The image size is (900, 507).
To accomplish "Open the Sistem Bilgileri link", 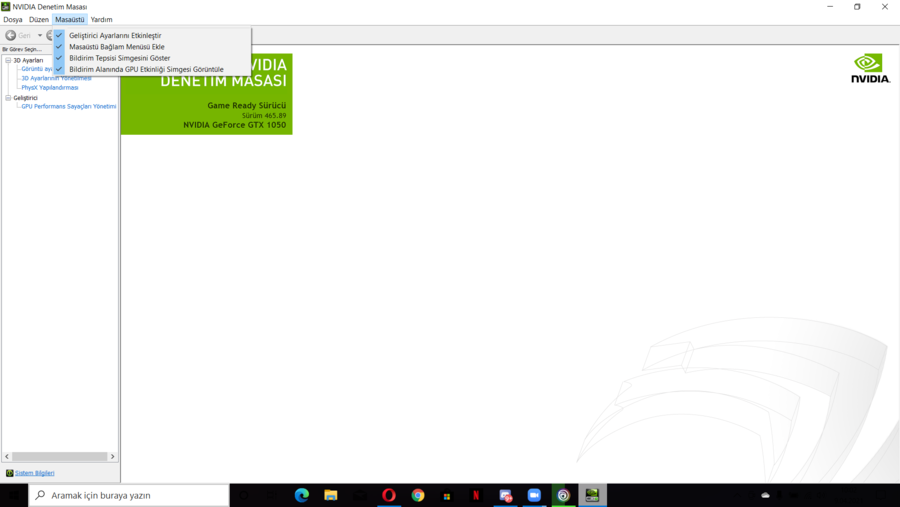I will click(34, 473).
